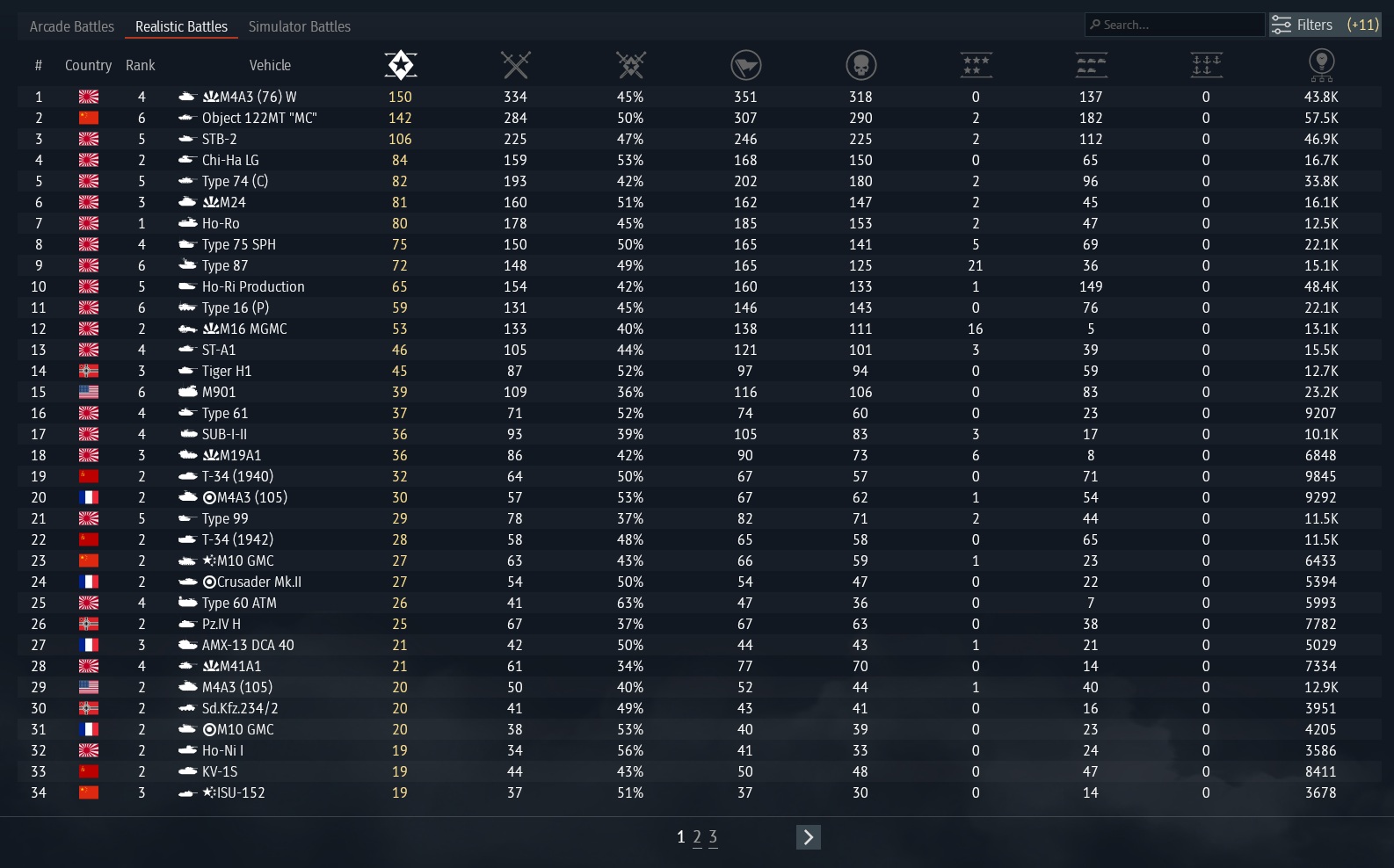
Task: Click the 57.5K score value
Action: (1321, 118)
